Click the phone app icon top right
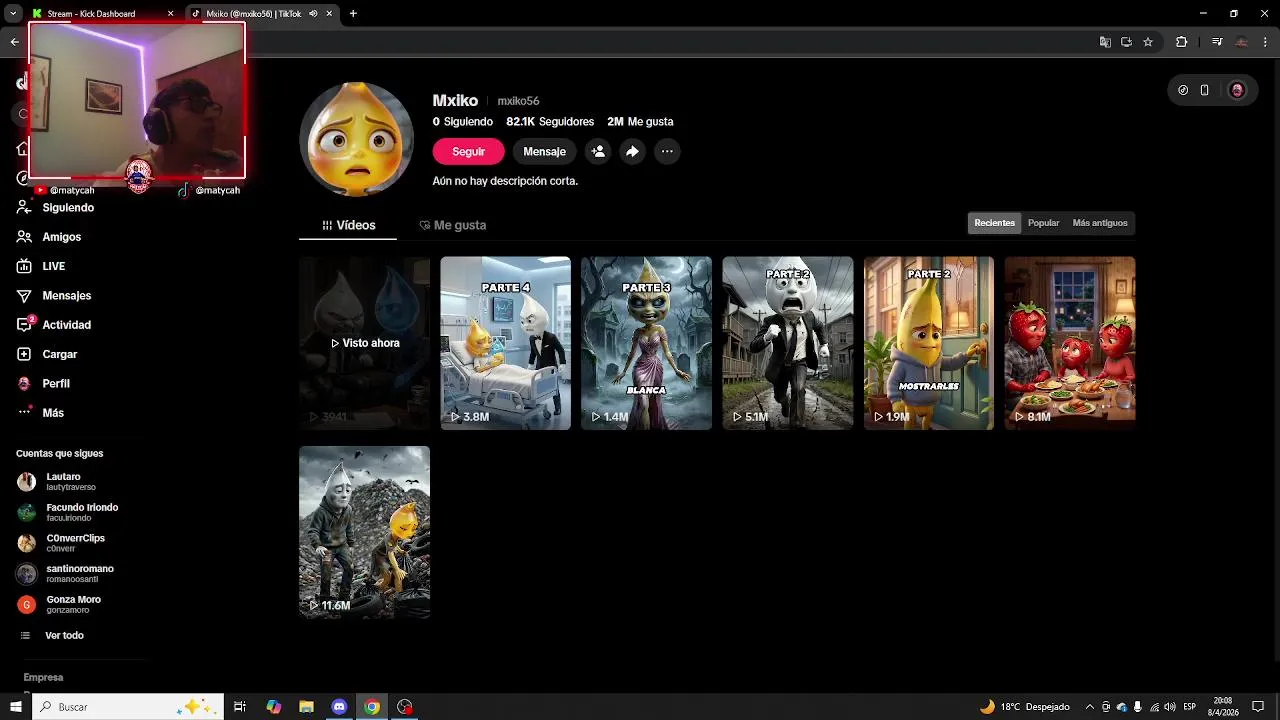The image size is (1280, 720). point(1205,90)
